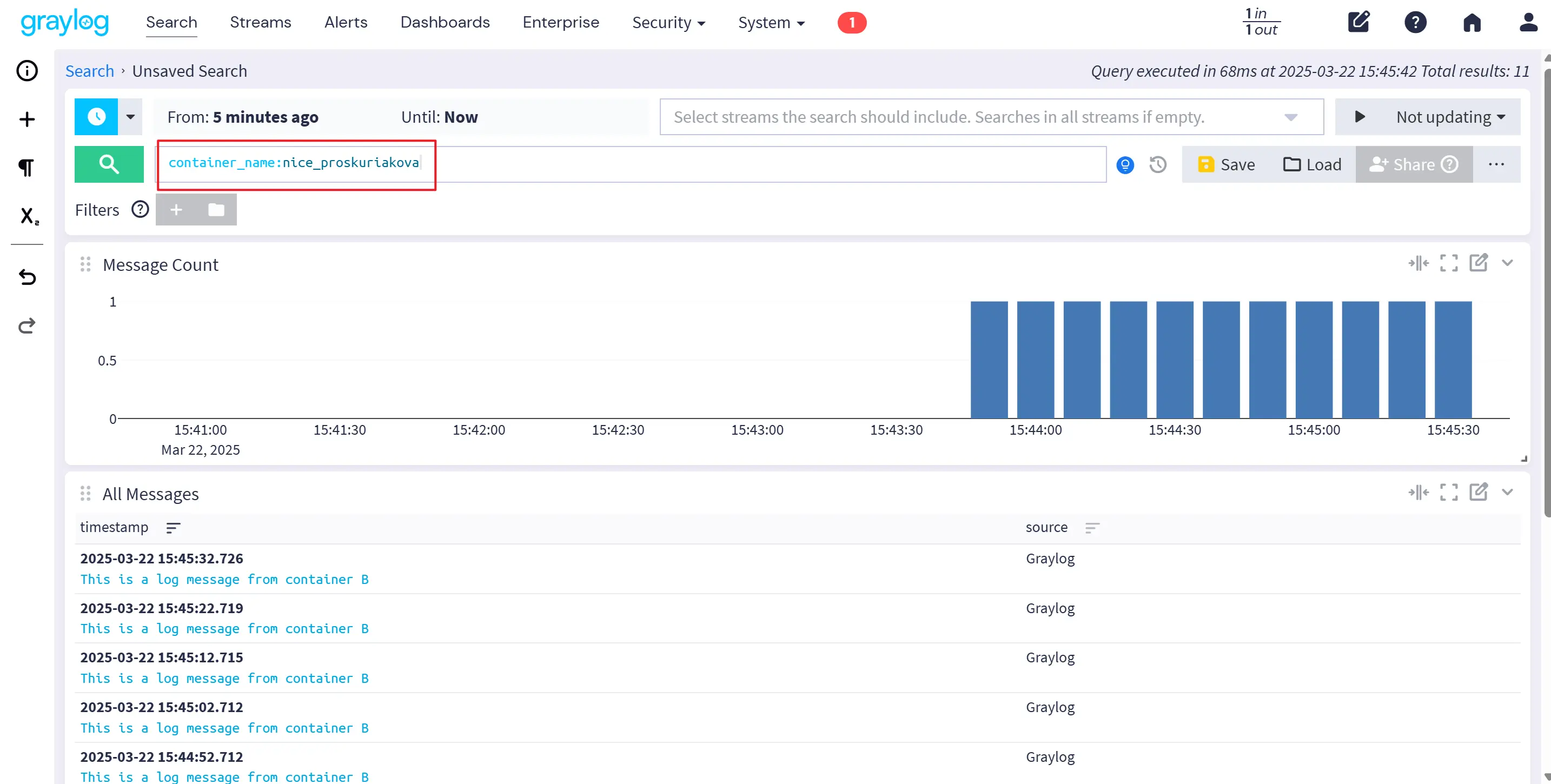This screenshot has height=784, width=1551.
Task: Open the time range presets caret dropdown
Action: coord(130,116)
